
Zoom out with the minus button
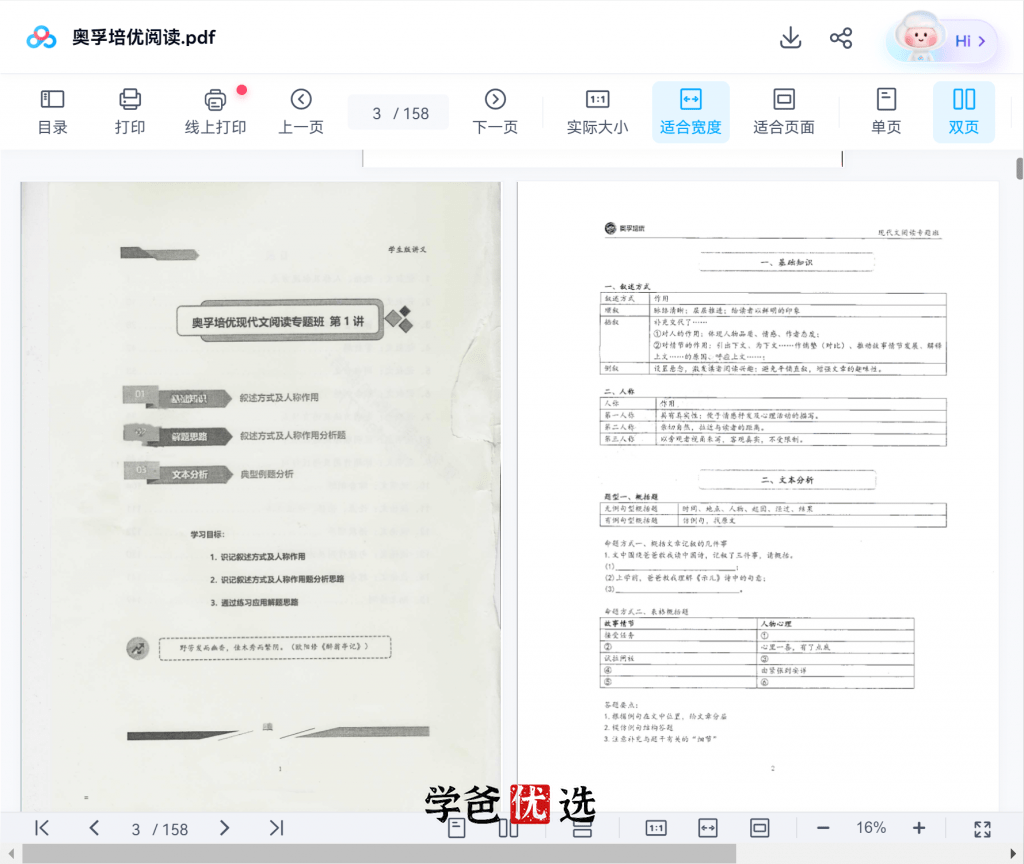823,828
